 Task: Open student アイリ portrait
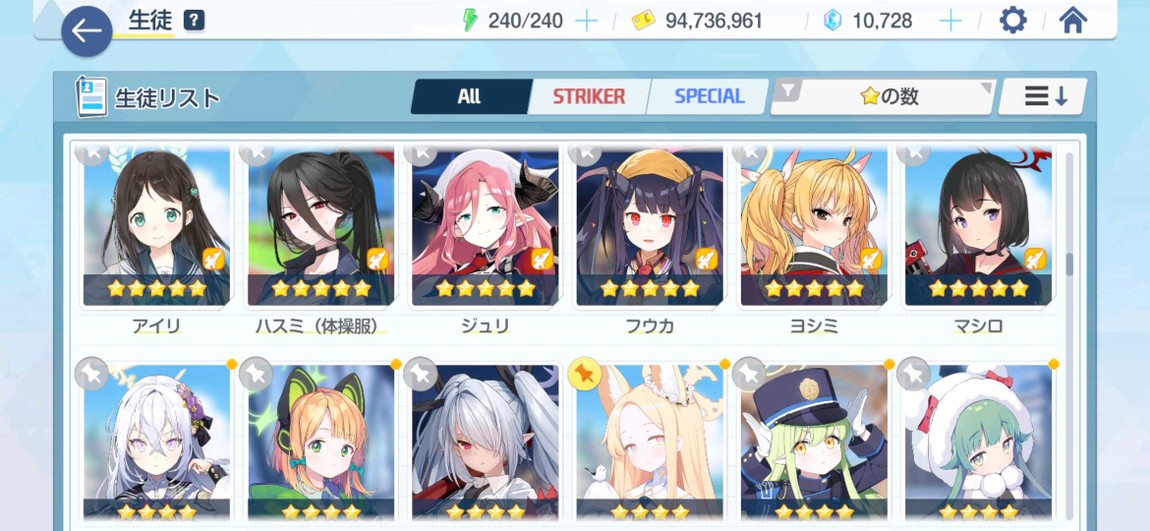[156, 227]
